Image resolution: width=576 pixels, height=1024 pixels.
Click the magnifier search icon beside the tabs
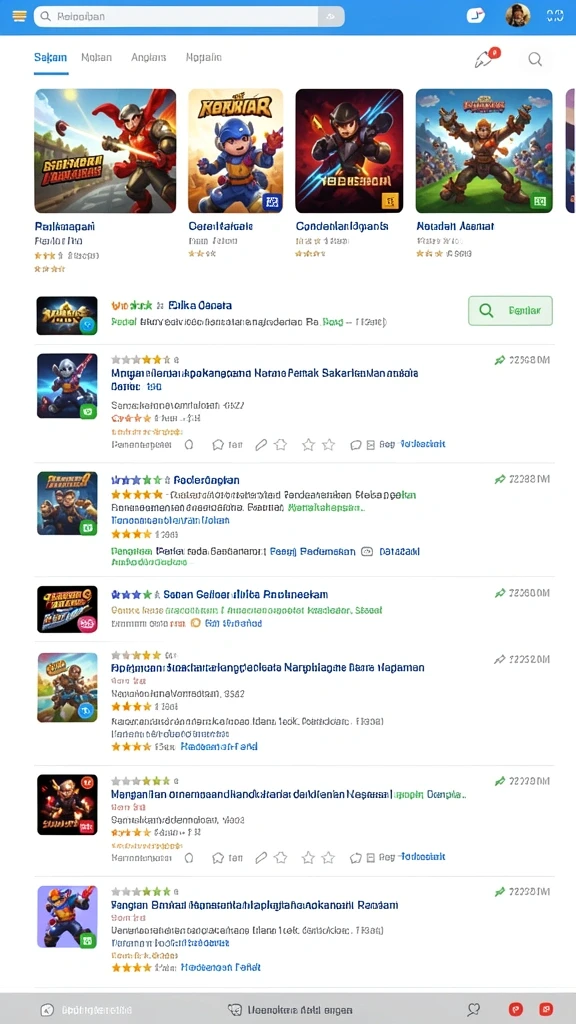535,59
